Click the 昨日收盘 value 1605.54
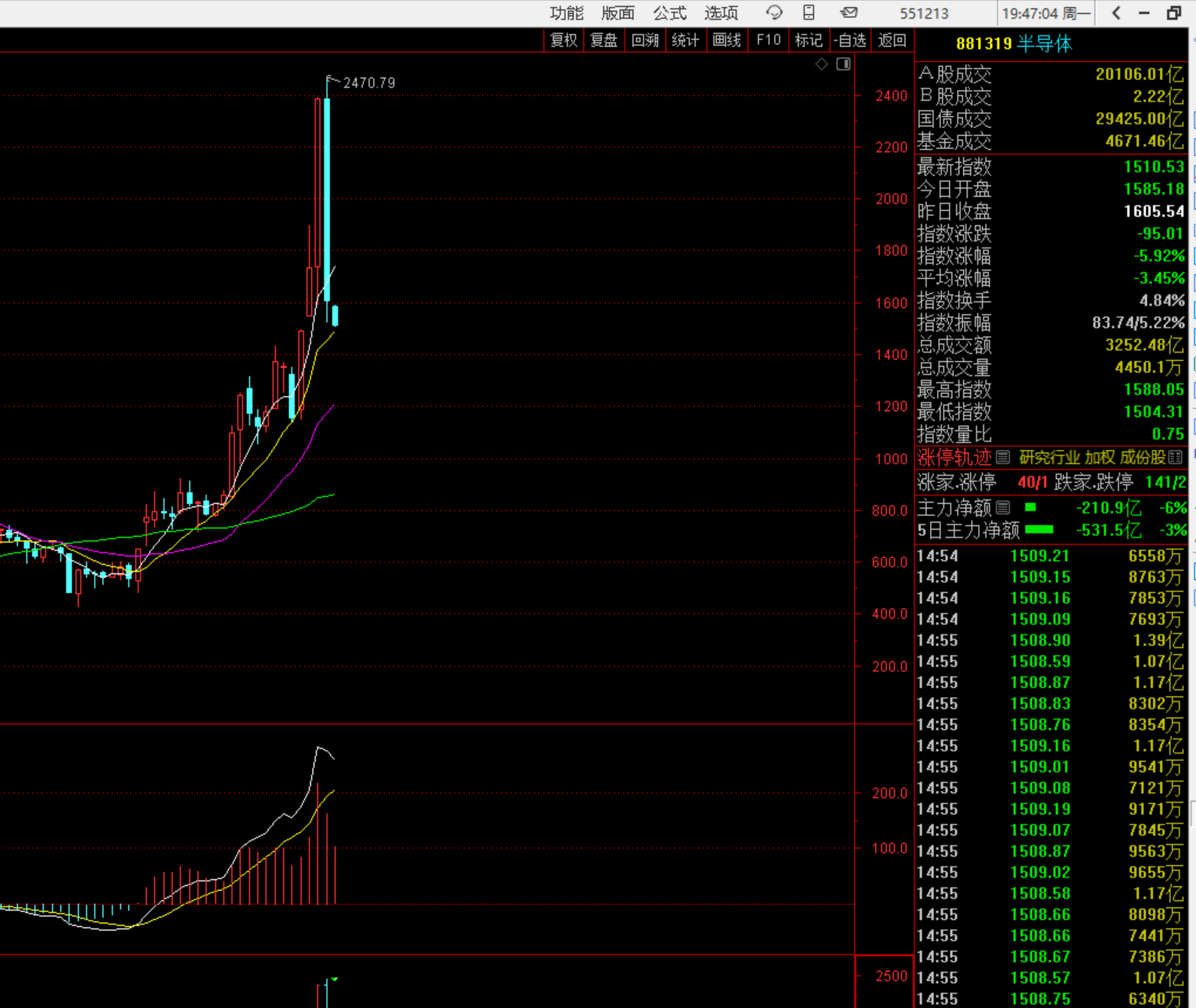The width and height of the screenshot is (1196, 1008). tap(1154, 211)
